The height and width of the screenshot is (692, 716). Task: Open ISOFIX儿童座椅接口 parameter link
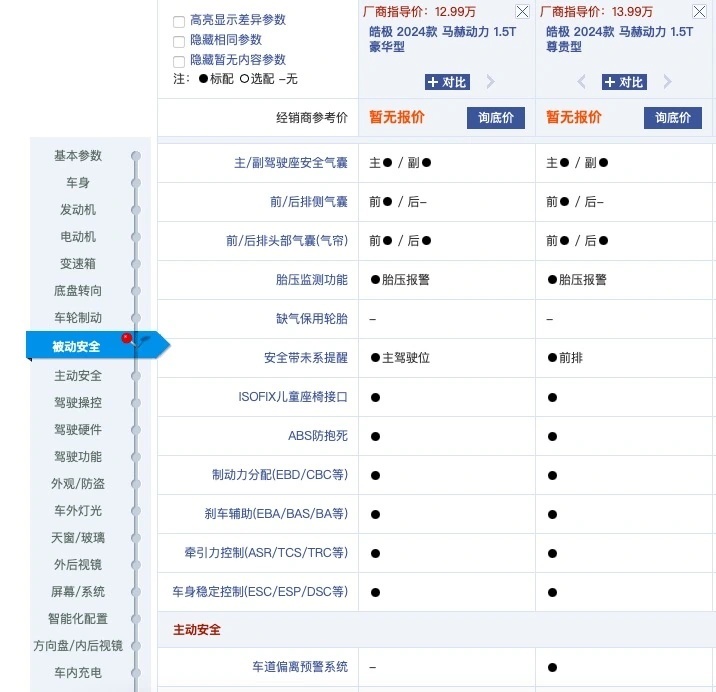pos(293,396)
